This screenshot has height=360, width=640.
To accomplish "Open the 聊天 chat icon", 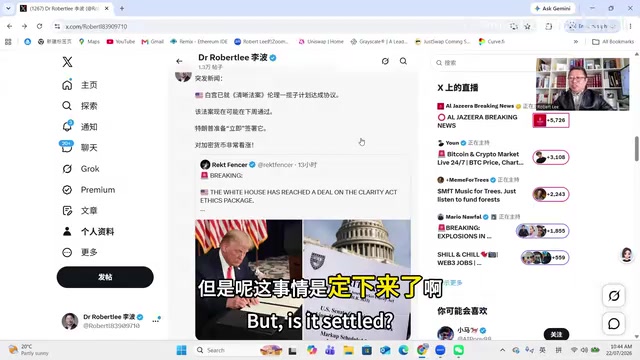I will pos(67,147).
